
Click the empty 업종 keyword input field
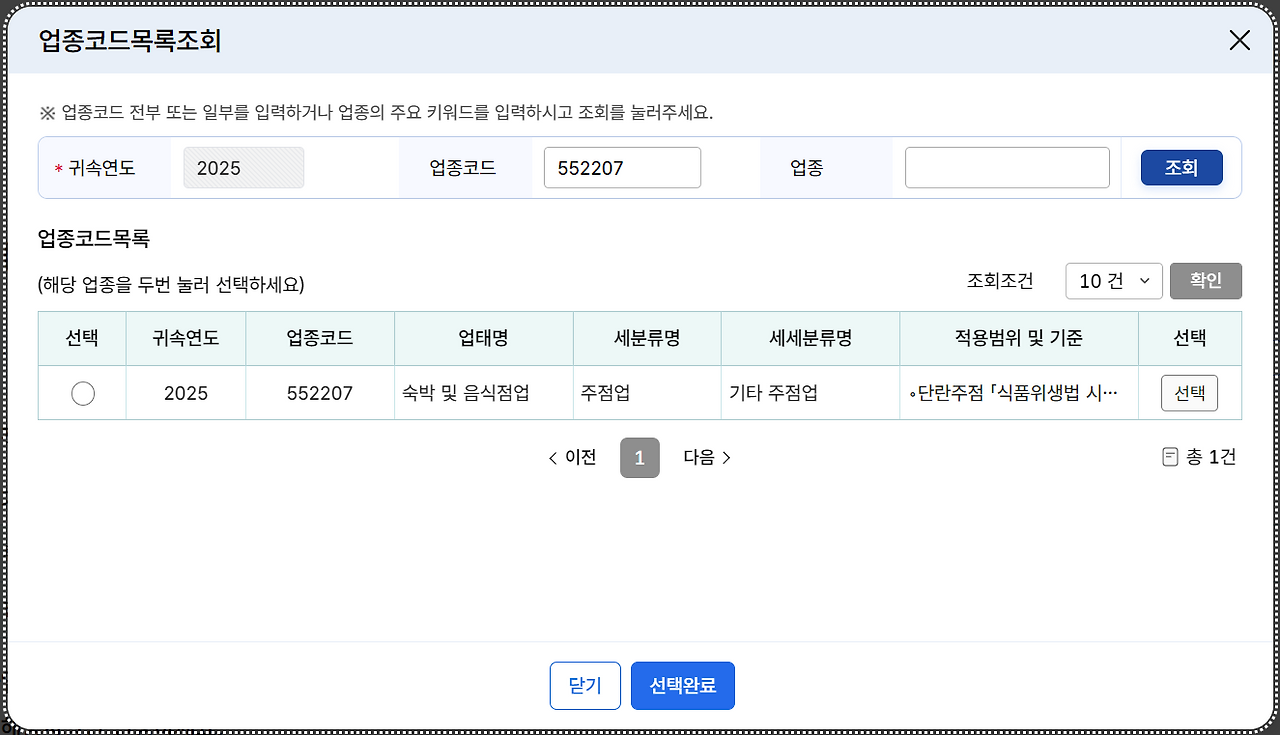point(1007,168)
